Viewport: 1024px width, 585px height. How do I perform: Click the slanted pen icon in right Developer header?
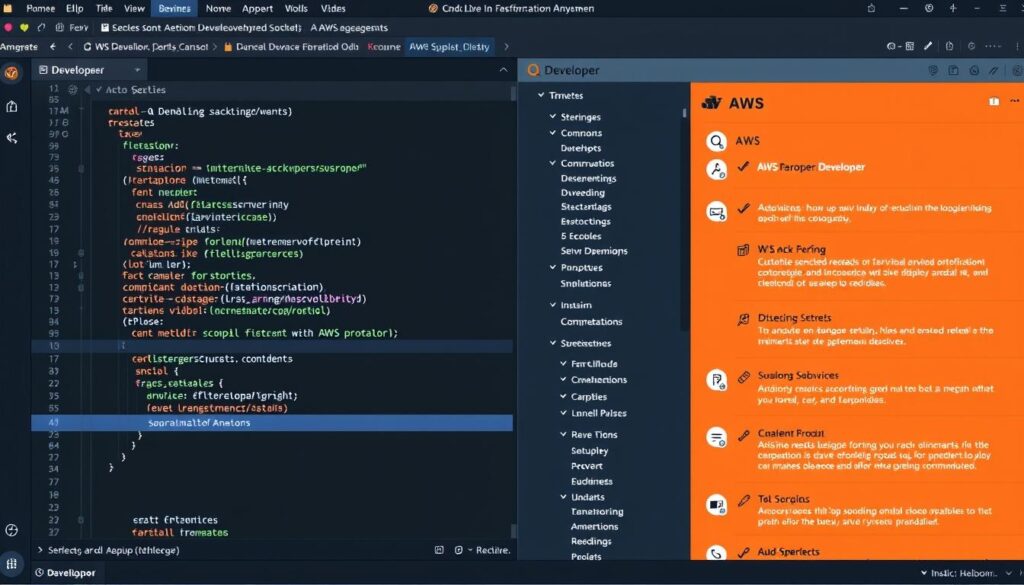pyautogui.click(x=994, y=71)
